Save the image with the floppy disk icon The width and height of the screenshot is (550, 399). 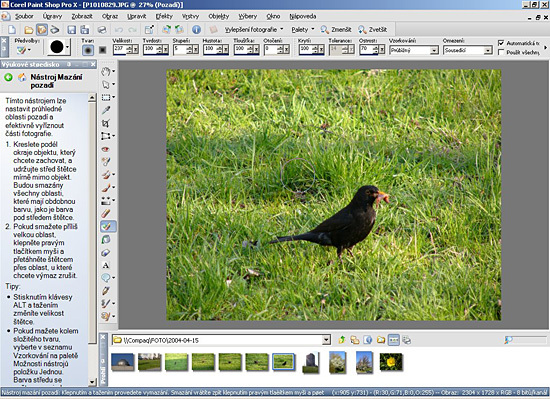click(72, 30)
